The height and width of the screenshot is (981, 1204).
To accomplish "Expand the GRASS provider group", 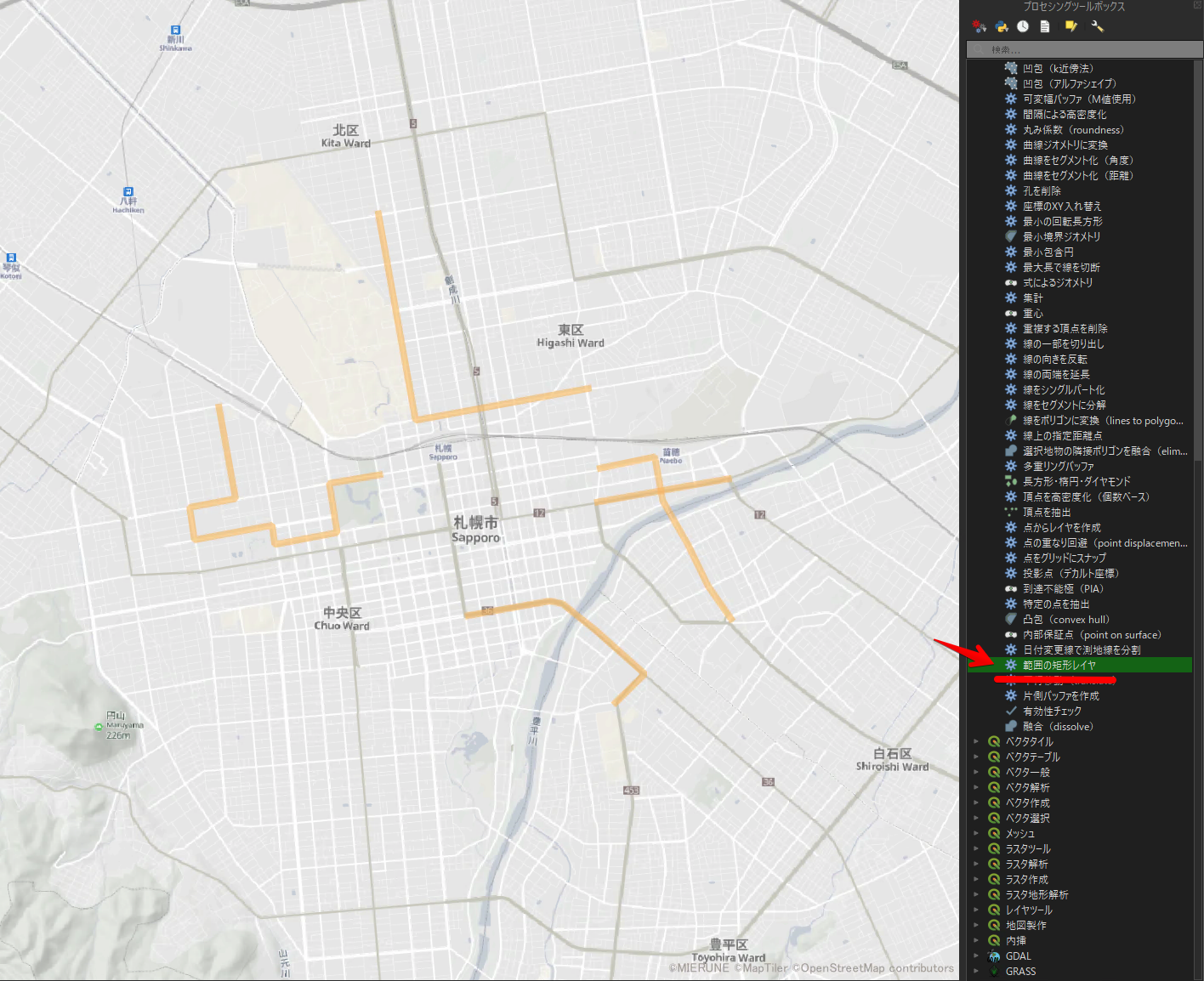I will (x=976, y=971).
